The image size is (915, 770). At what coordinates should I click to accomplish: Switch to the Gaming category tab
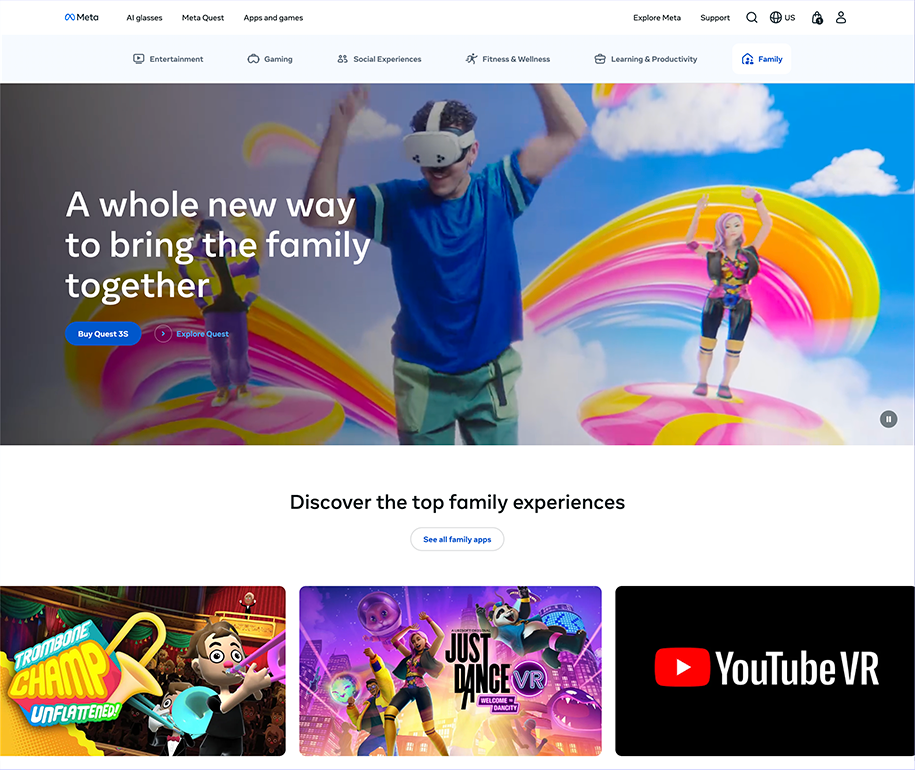coord(270,59)
